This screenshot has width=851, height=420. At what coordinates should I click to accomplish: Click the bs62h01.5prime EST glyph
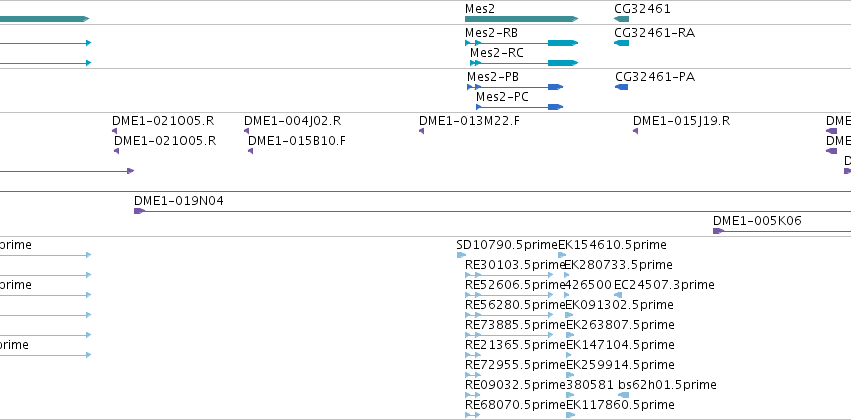[624, 395]
